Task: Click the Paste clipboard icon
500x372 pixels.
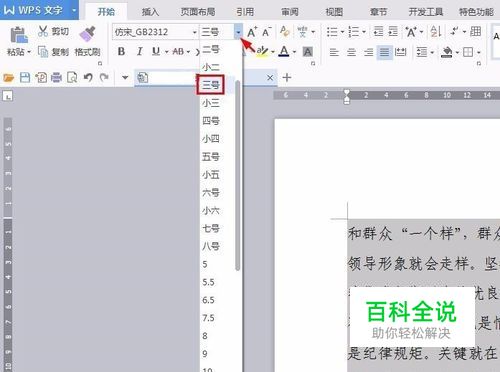Action: pyautogui.click(x=19, y=35)
